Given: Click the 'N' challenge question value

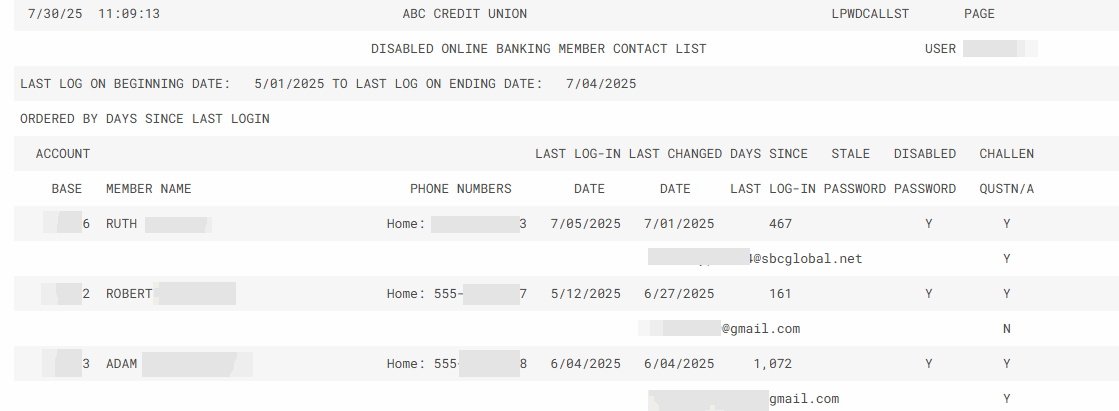Looking at the screenshot, I should pos(1007,329).
